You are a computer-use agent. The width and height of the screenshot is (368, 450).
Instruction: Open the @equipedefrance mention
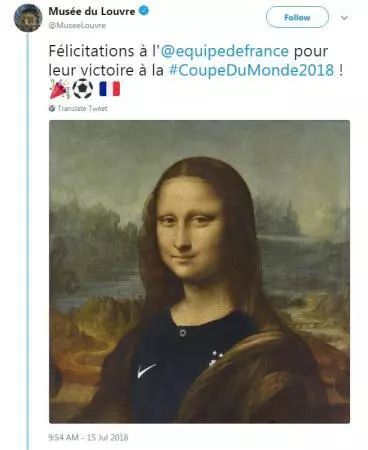coord(225,51)
